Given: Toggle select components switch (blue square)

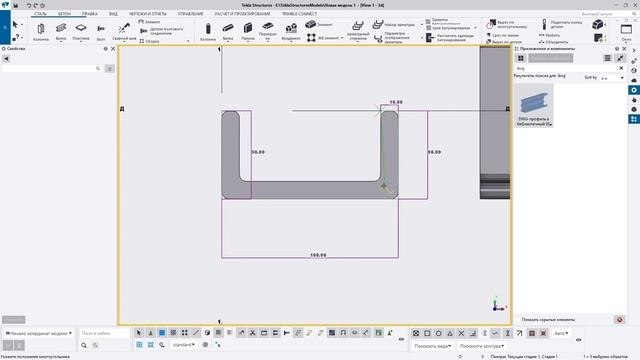Looking at the screenshot, I should click(x=162, y=333).
